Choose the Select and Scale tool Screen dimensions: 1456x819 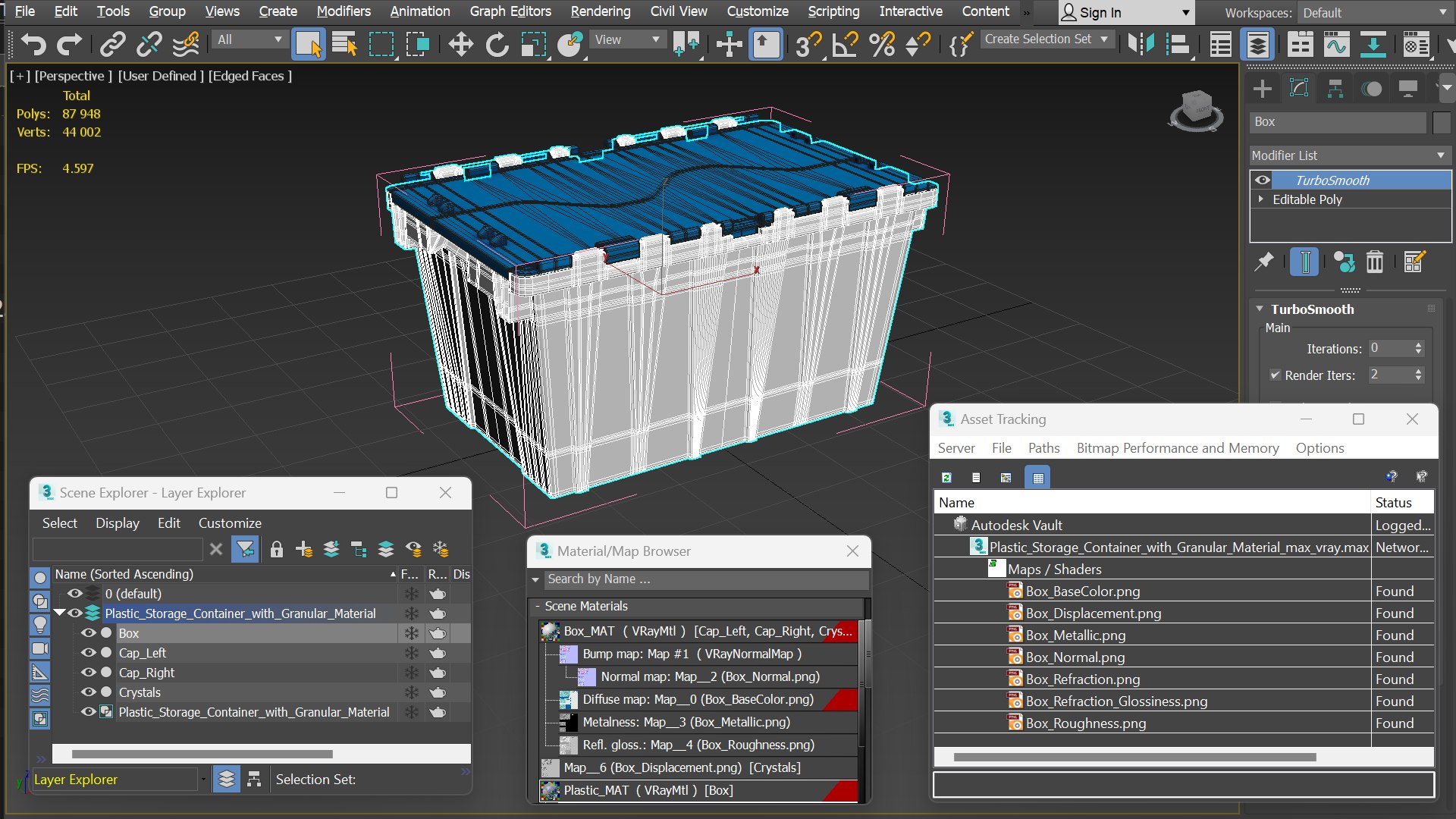pyautogui.click(x=534, y=44)
